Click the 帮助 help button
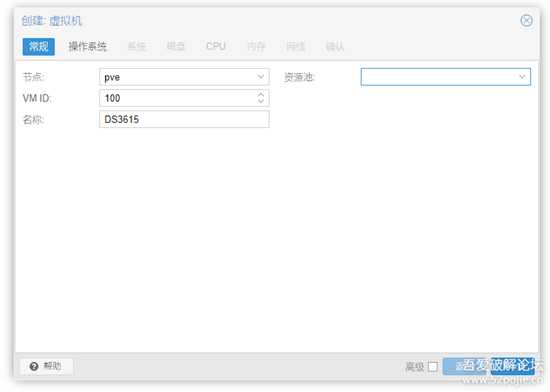The height and width of the screenshot is (392, 550). click(46, 366)
